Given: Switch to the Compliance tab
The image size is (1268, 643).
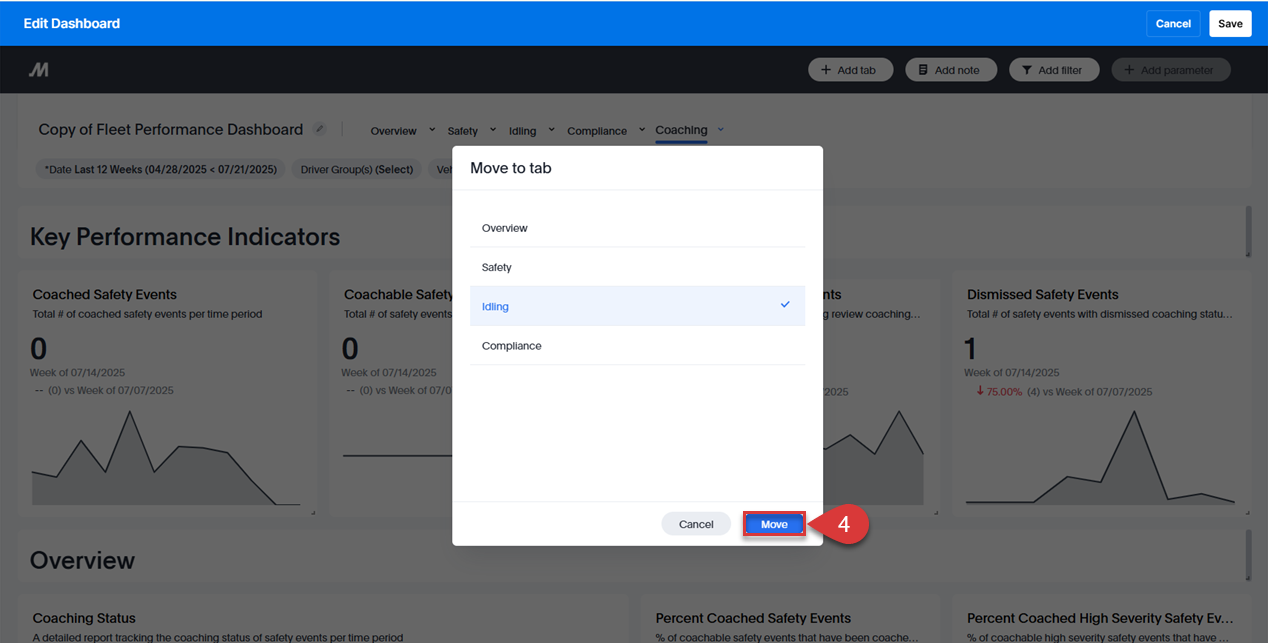Looking at the screenshot, I should pos(597,130).
